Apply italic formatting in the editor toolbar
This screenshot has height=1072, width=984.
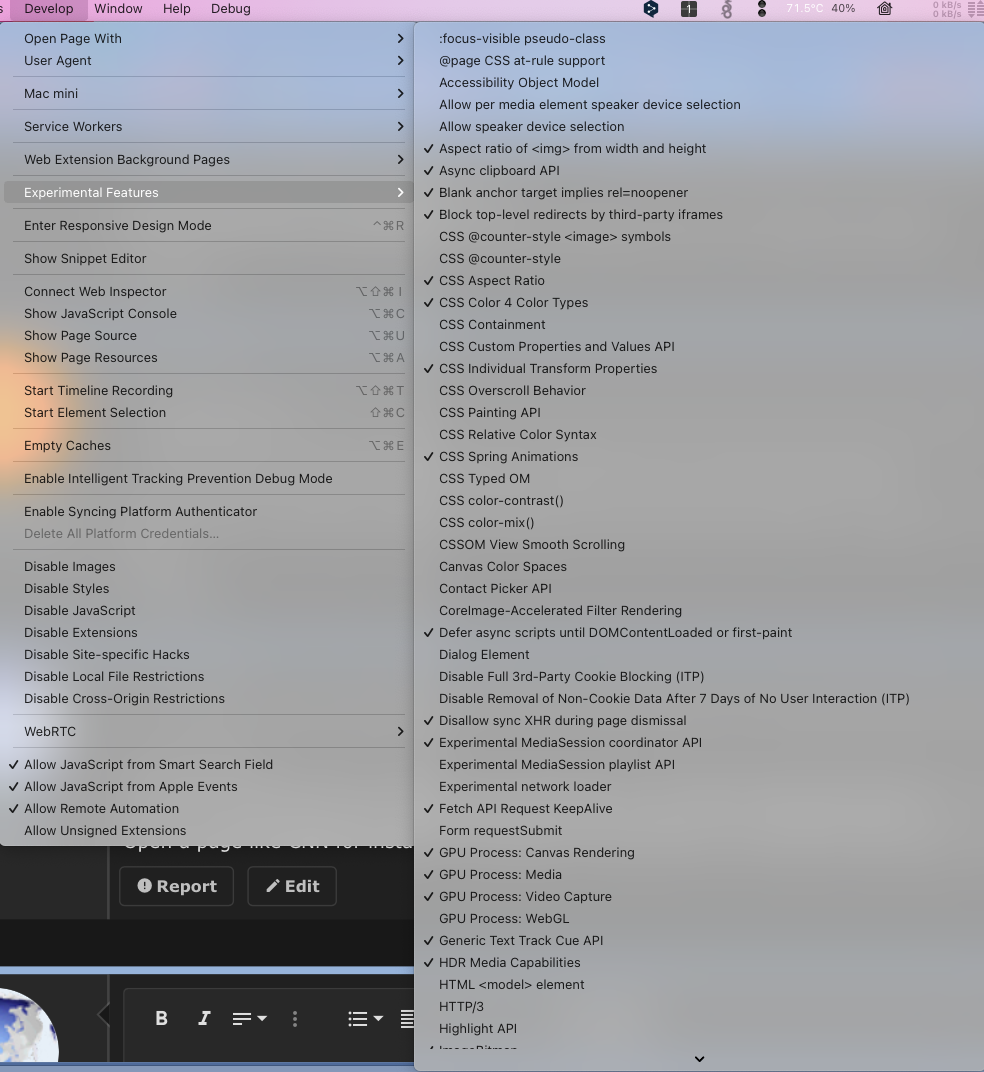tap(203, 1018)
